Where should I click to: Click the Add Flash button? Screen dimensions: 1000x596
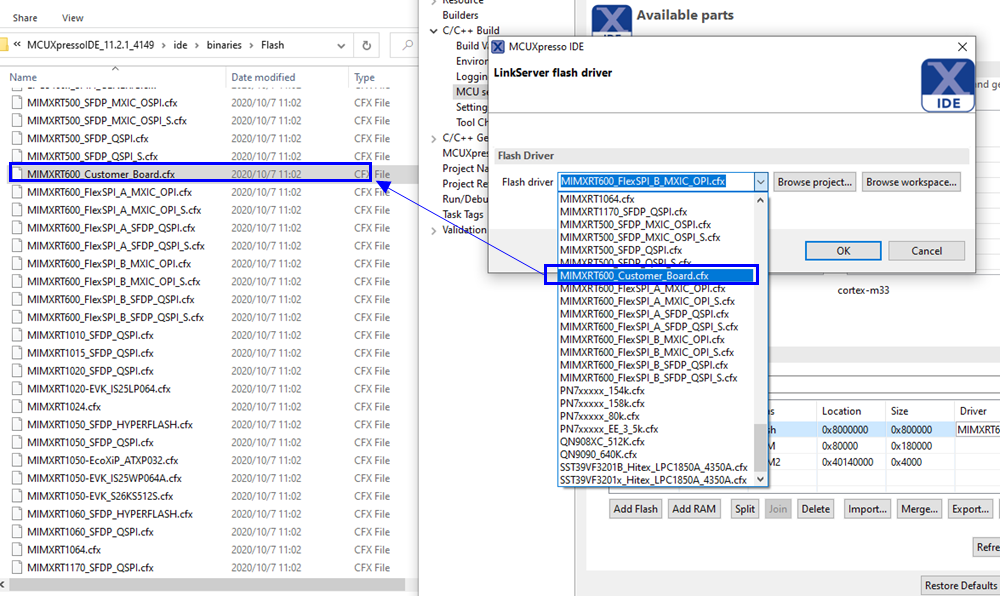pyautogui.click(x=635, y=509)
